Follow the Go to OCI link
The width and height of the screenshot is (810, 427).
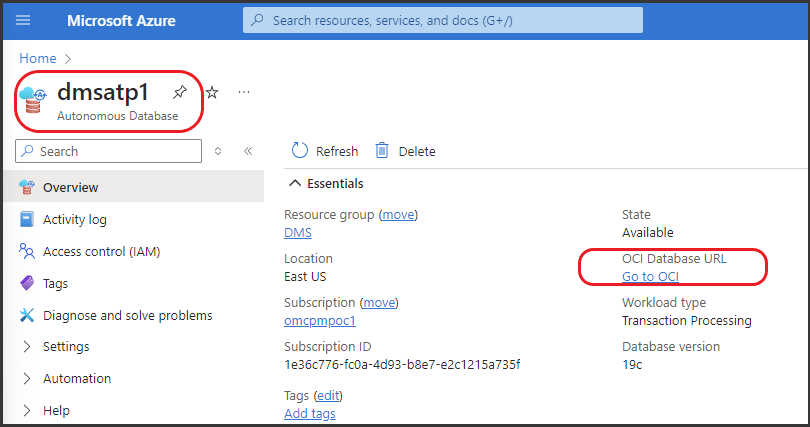pos(650,276)
